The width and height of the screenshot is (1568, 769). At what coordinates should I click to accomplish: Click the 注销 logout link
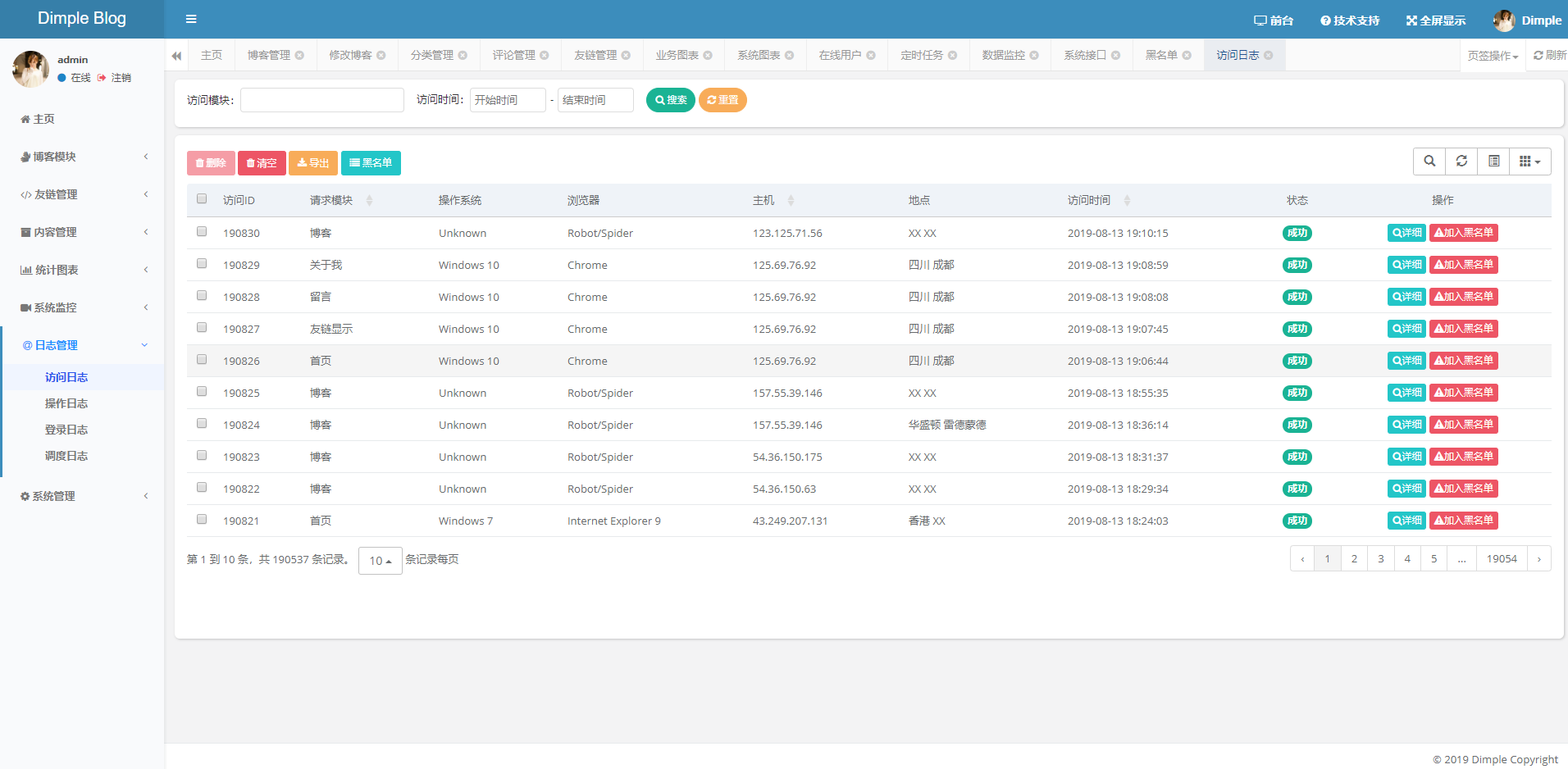pos(114,78)
